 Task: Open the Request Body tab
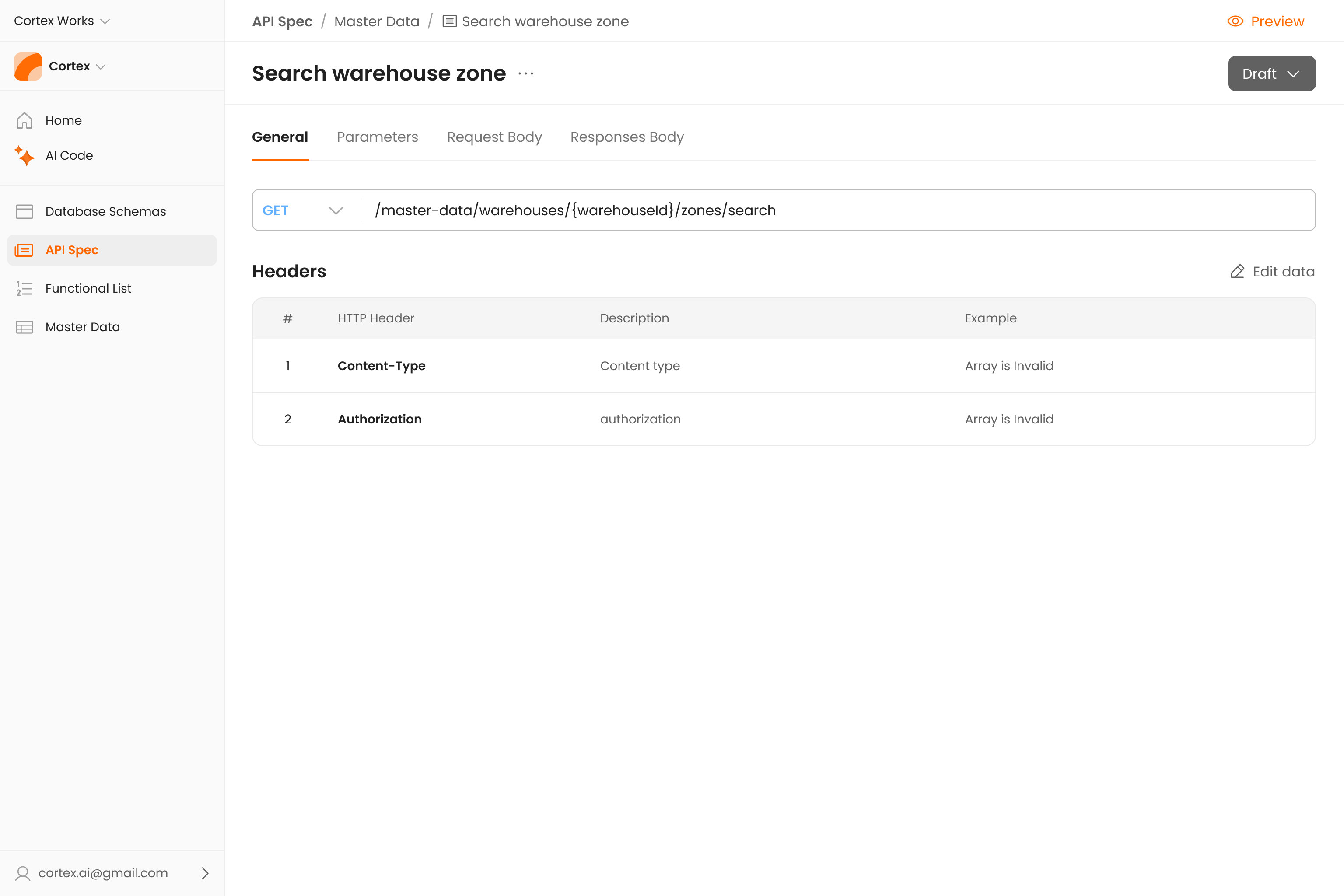pyautogui.click(x=494, y=137)
